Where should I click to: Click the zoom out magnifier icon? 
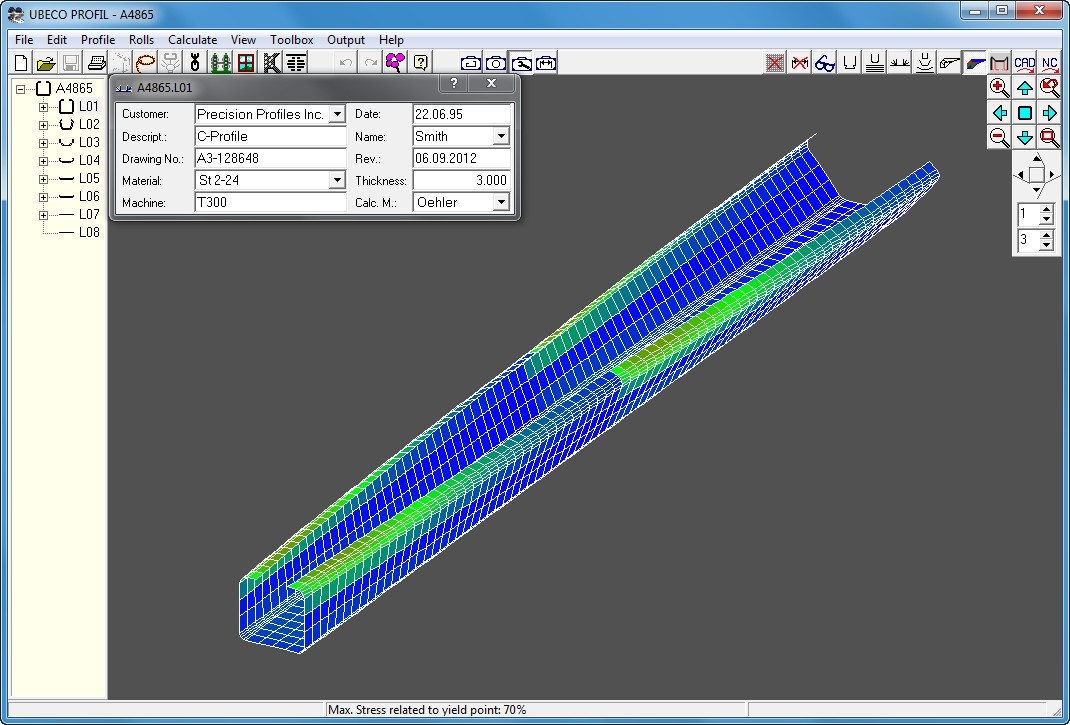point(999,138)
